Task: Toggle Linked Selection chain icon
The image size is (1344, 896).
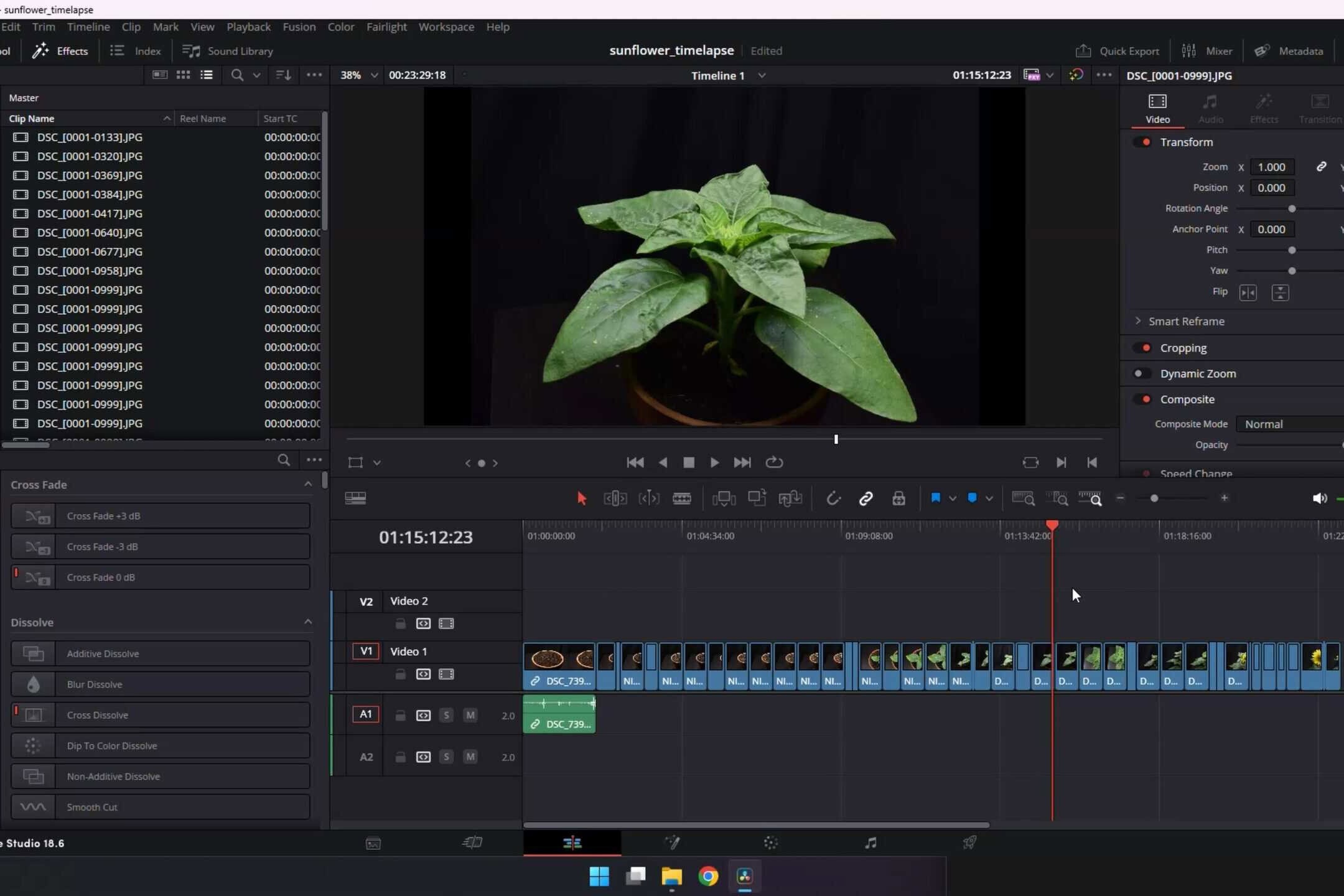Action: (866, 498)
